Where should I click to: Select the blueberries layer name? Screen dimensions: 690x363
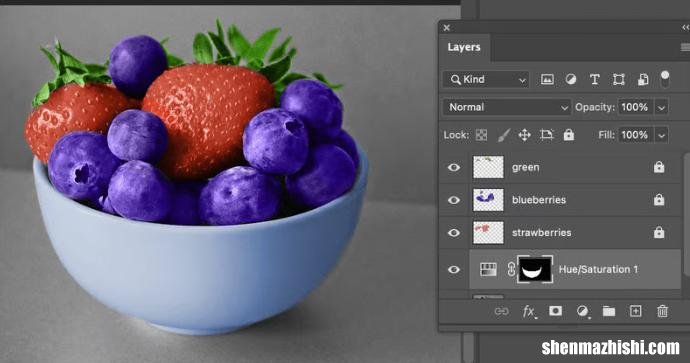[539, 200]
